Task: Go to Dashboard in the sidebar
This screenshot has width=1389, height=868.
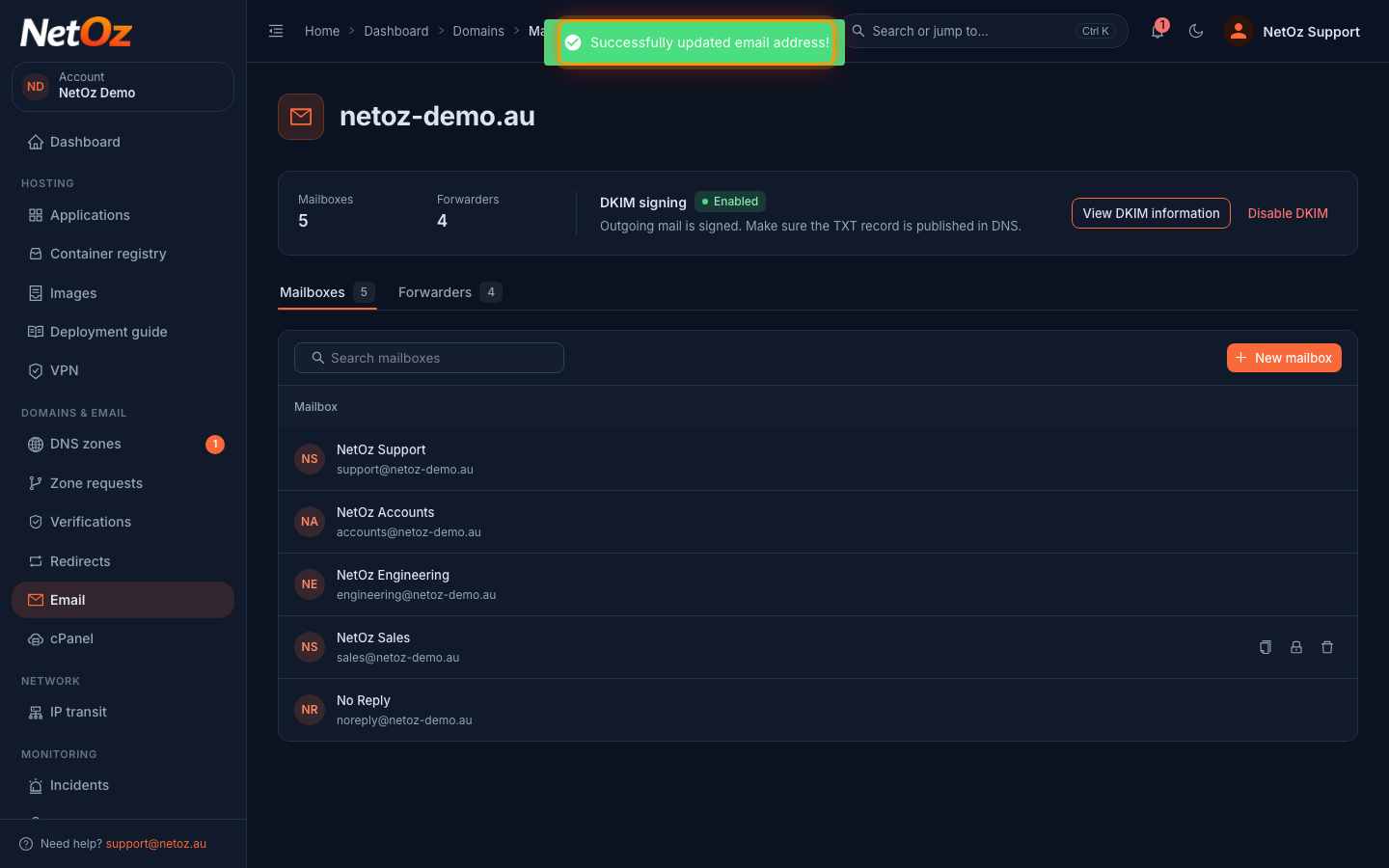Action: [x=123, y=142]
